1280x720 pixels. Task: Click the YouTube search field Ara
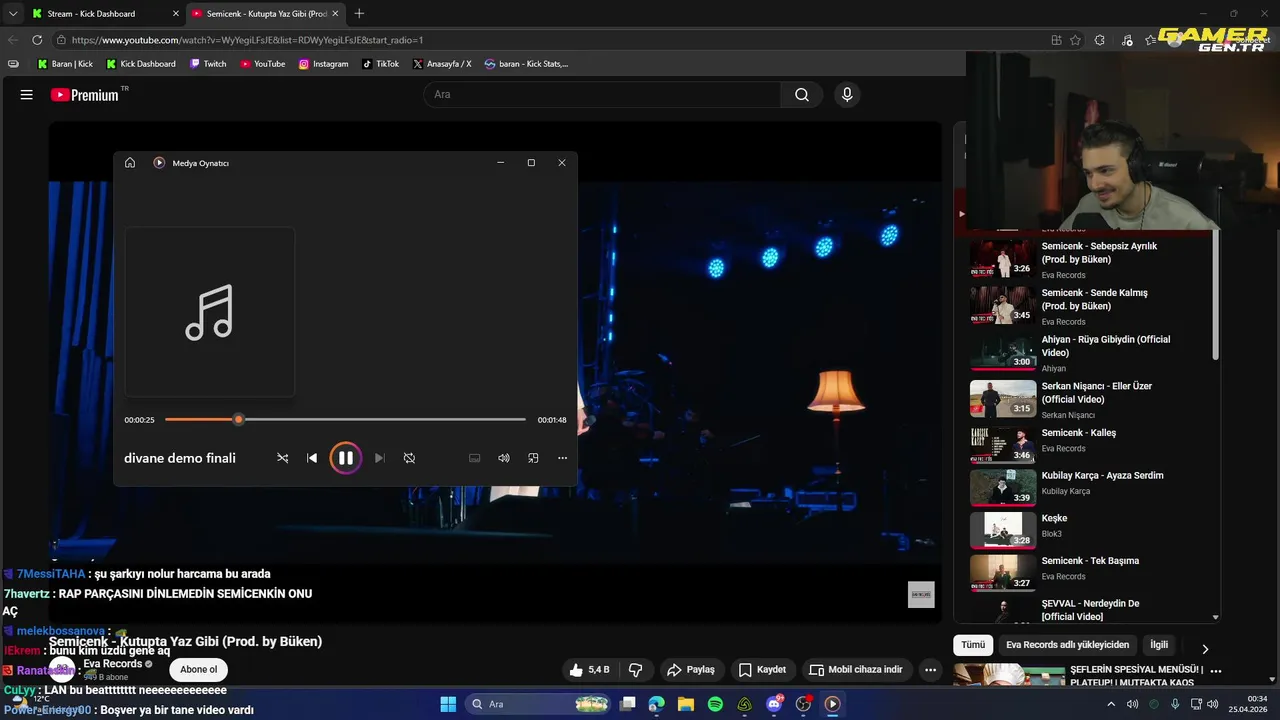coord(603,95)
